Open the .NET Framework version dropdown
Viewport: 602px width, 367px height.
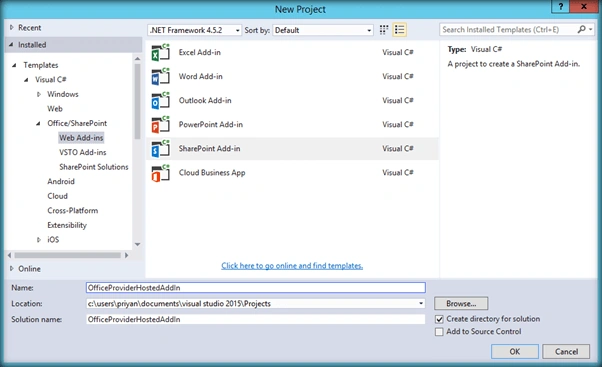click(x=195, y=30)
